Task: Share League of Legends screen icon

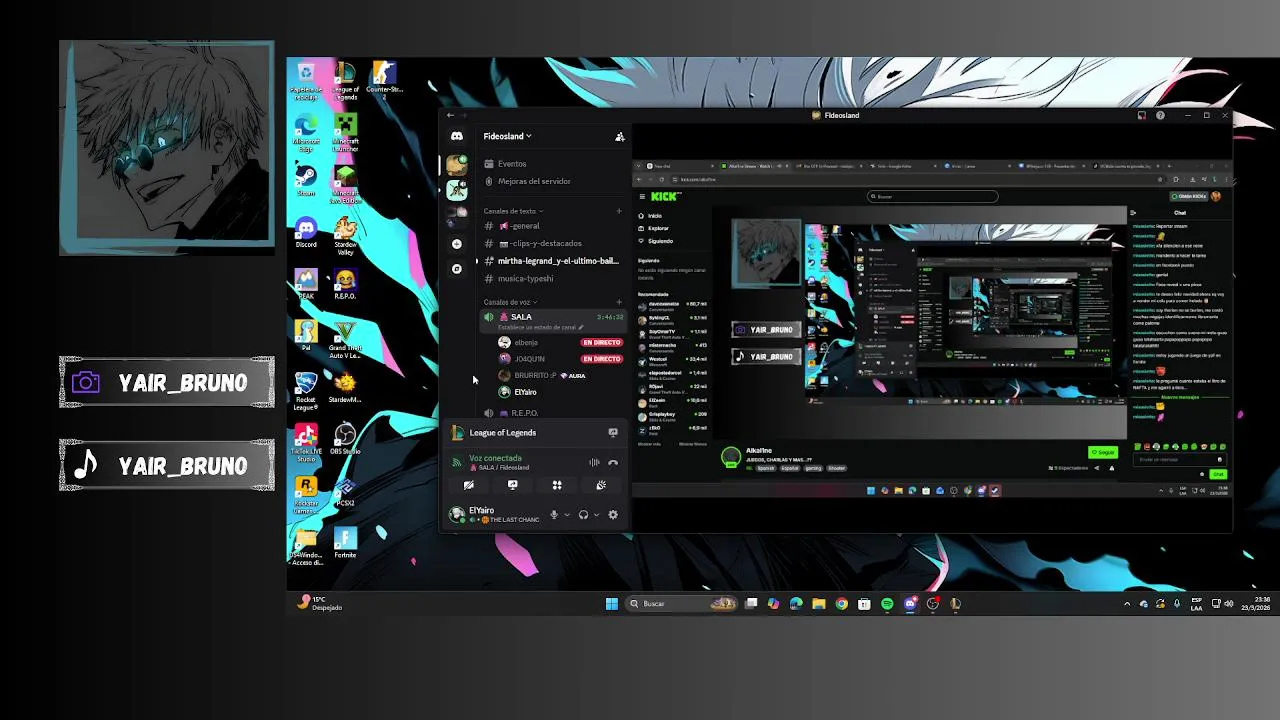Action: 613,433
